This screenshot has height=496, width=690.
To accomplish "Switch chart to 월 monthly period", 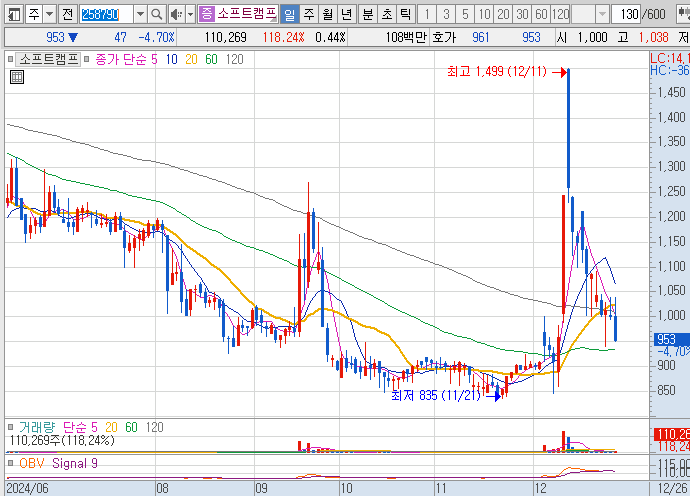I will [x=328, y=15].
